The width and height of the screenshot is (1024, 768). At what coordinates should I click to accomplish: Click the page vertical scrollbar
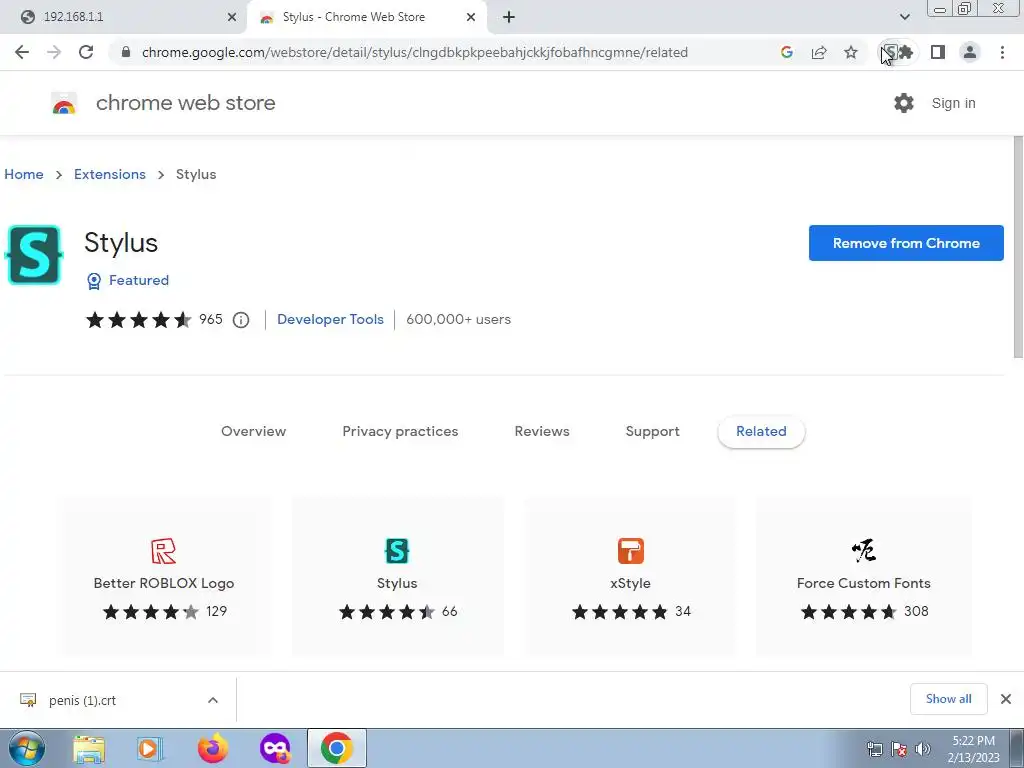pyautogui.click(x=1018, y=247)
